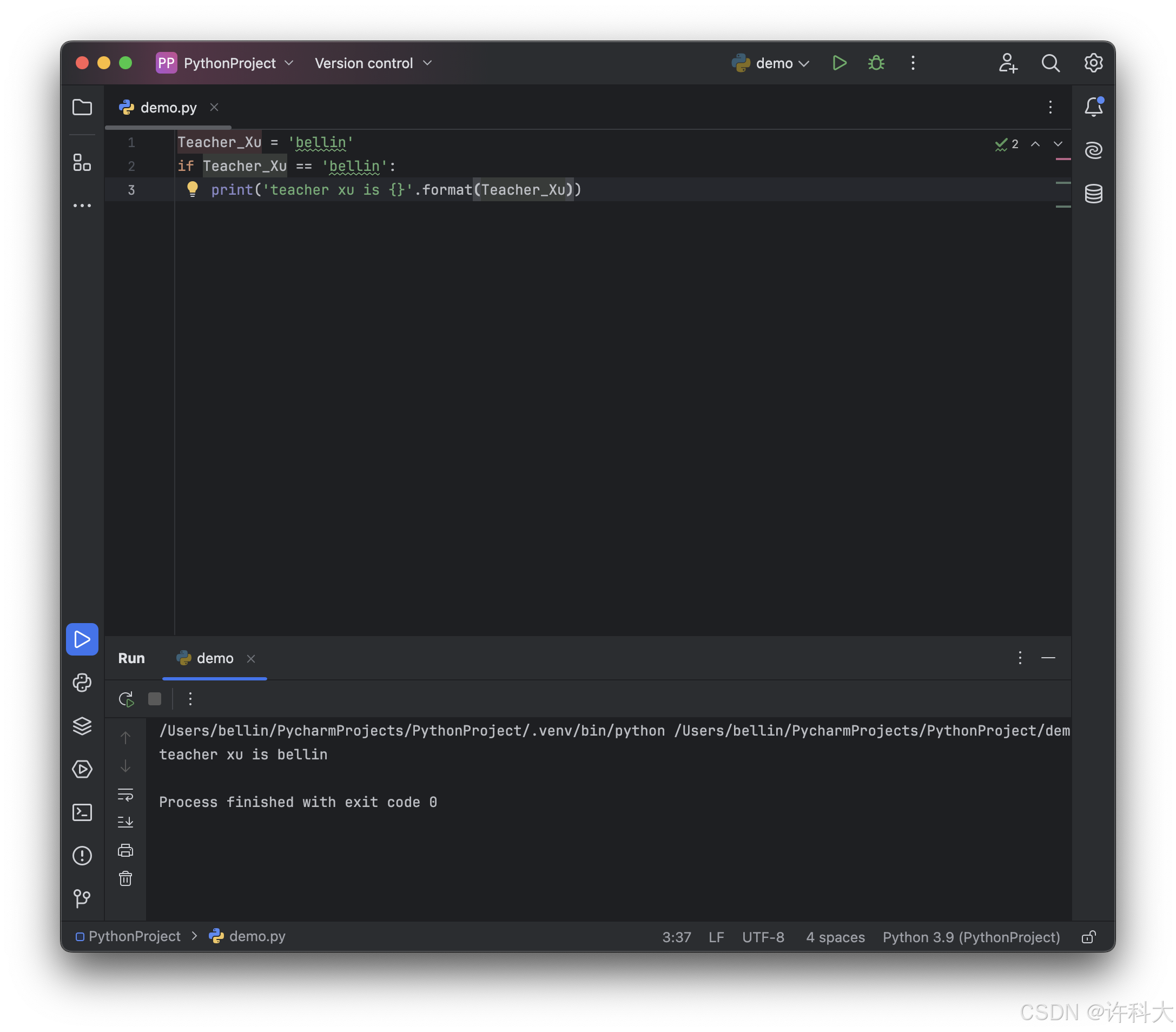Screen dimensions: 1176x1032
Task: Open Python Packages layers icon
Action: 82,726
